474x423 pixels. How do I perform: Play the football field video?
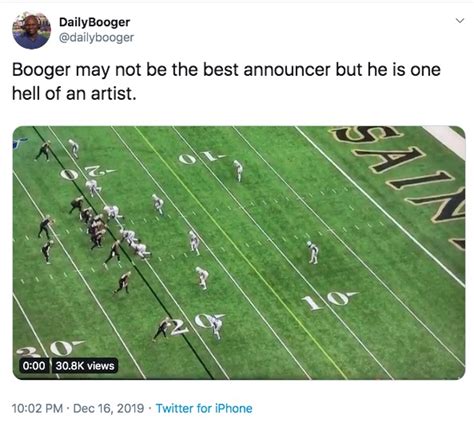(x=239, y=253)
